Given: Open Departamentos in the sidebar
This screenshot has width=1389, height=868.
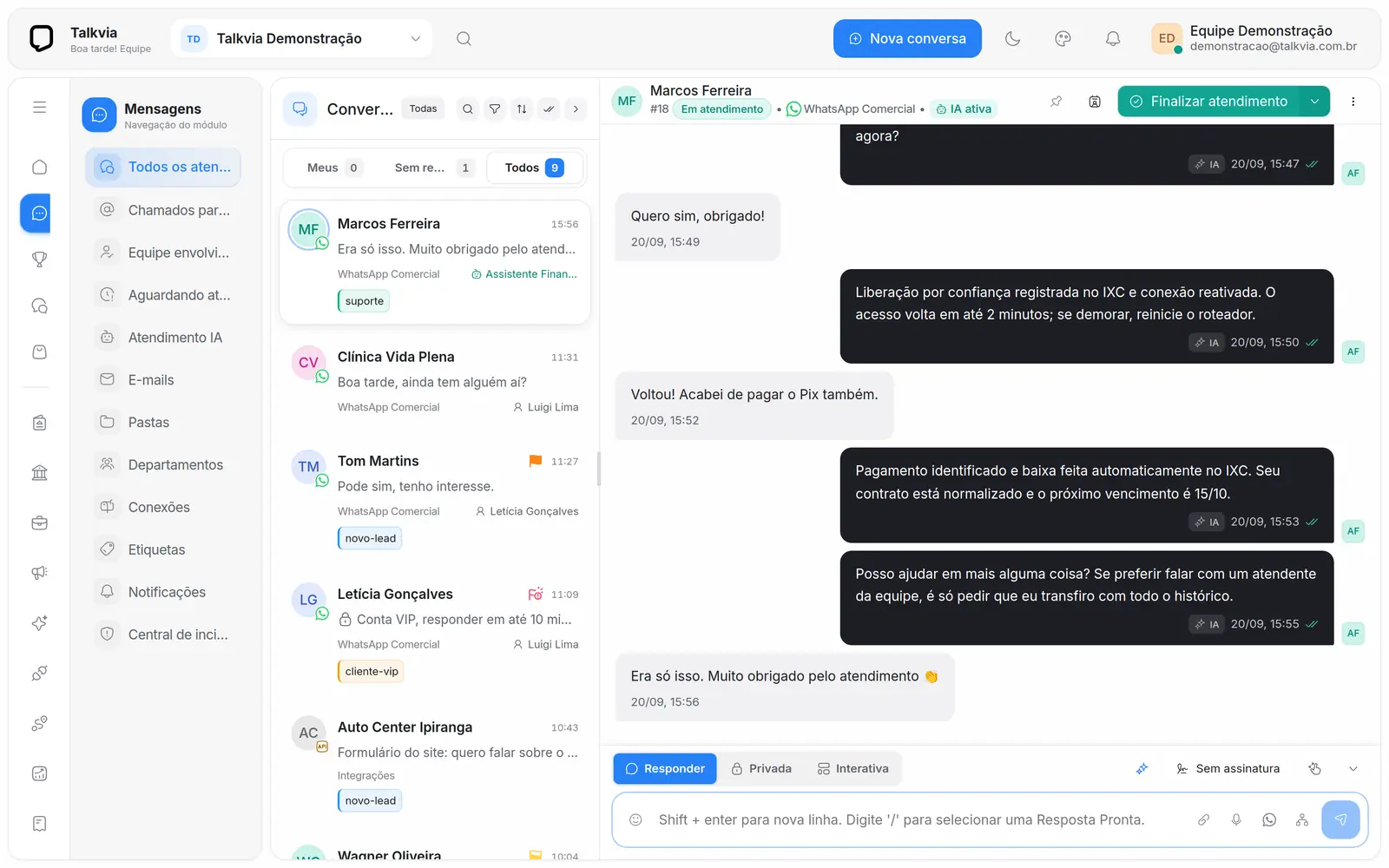Looking at the screenshot, I should (x=163, y=464).
